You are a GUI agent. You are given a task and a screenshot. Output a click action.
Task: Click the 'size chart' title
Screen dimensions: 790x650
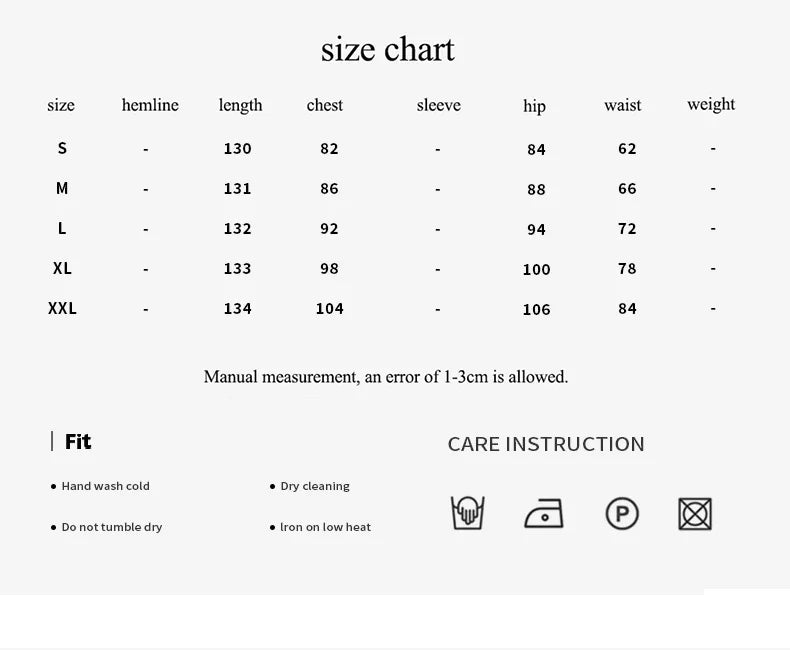coord(388,49)
